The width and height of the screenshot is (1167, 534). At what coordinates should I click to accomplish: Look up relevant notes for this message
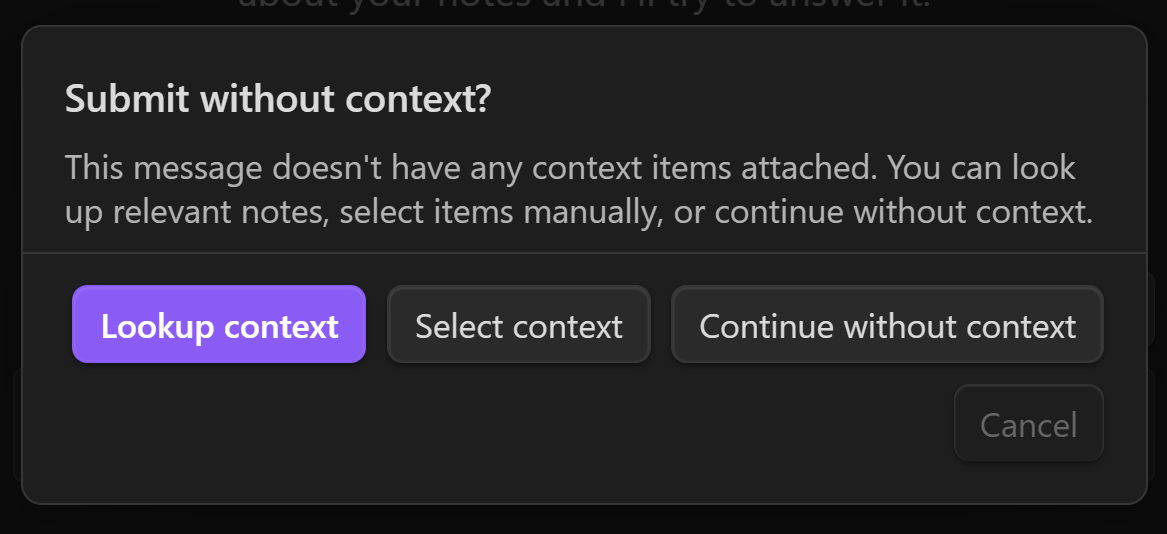[219, 325]
